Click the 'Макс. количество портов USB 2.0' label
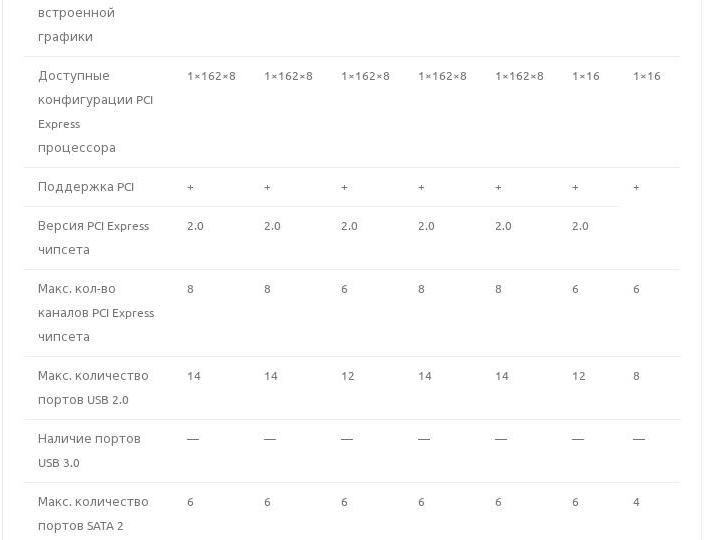 point(93,388)
